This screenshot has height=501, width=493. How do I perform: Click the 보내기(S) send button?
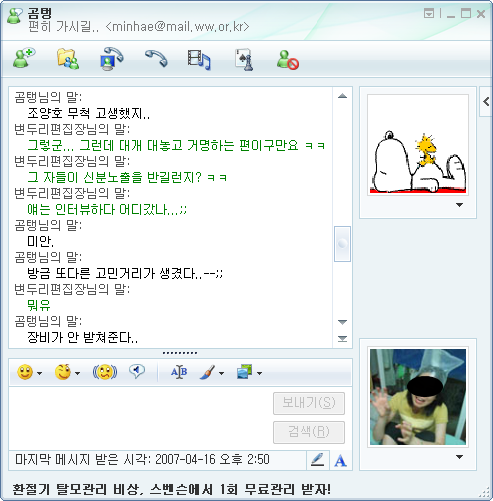pos(309,403)
